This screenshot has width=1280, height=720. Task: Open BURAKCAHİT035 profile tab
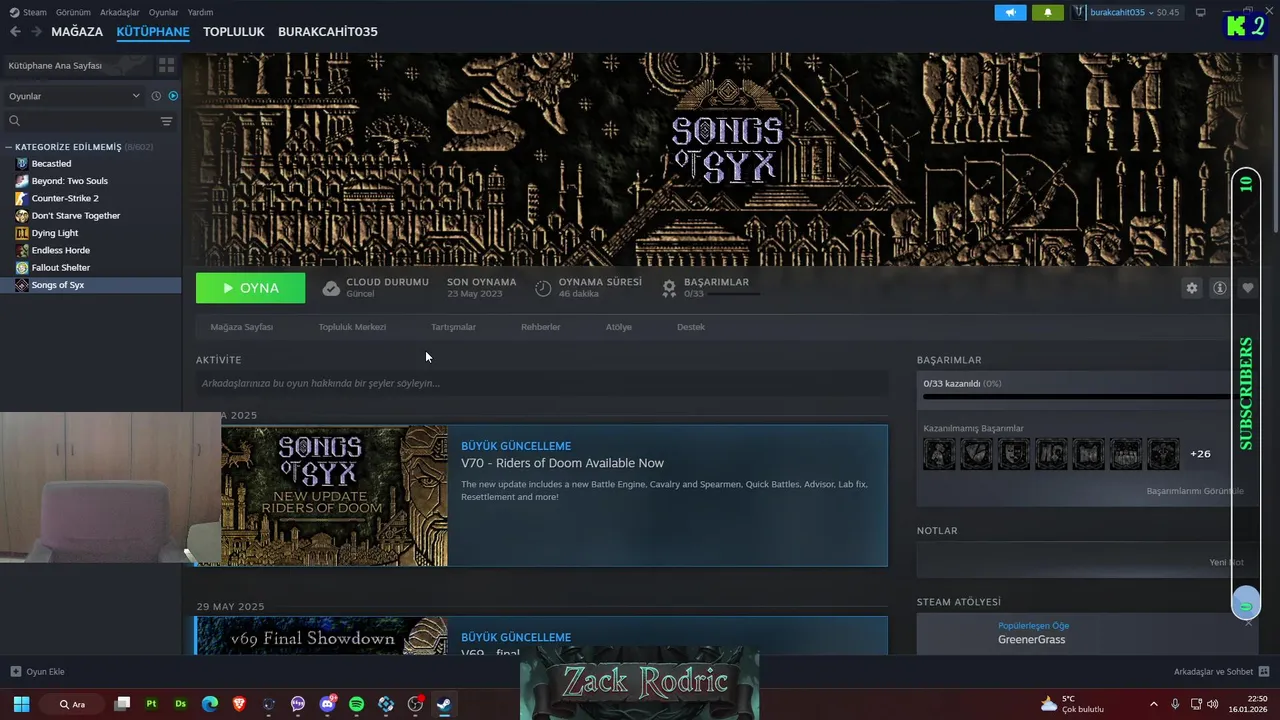328,32
